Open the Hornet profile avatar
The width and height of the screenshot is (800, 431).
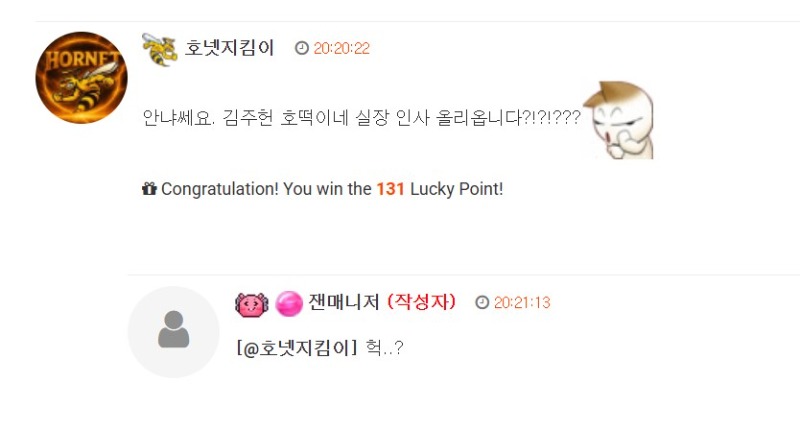[x=81, y=78]
